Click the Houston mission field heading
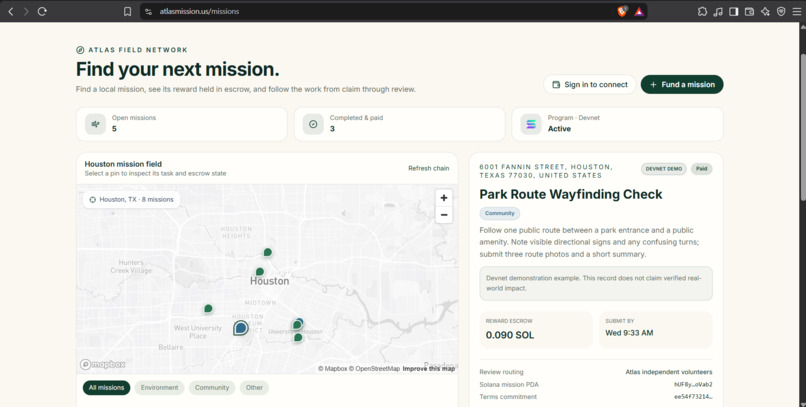Viewport: 806px width, 407px height. point(123,164)
